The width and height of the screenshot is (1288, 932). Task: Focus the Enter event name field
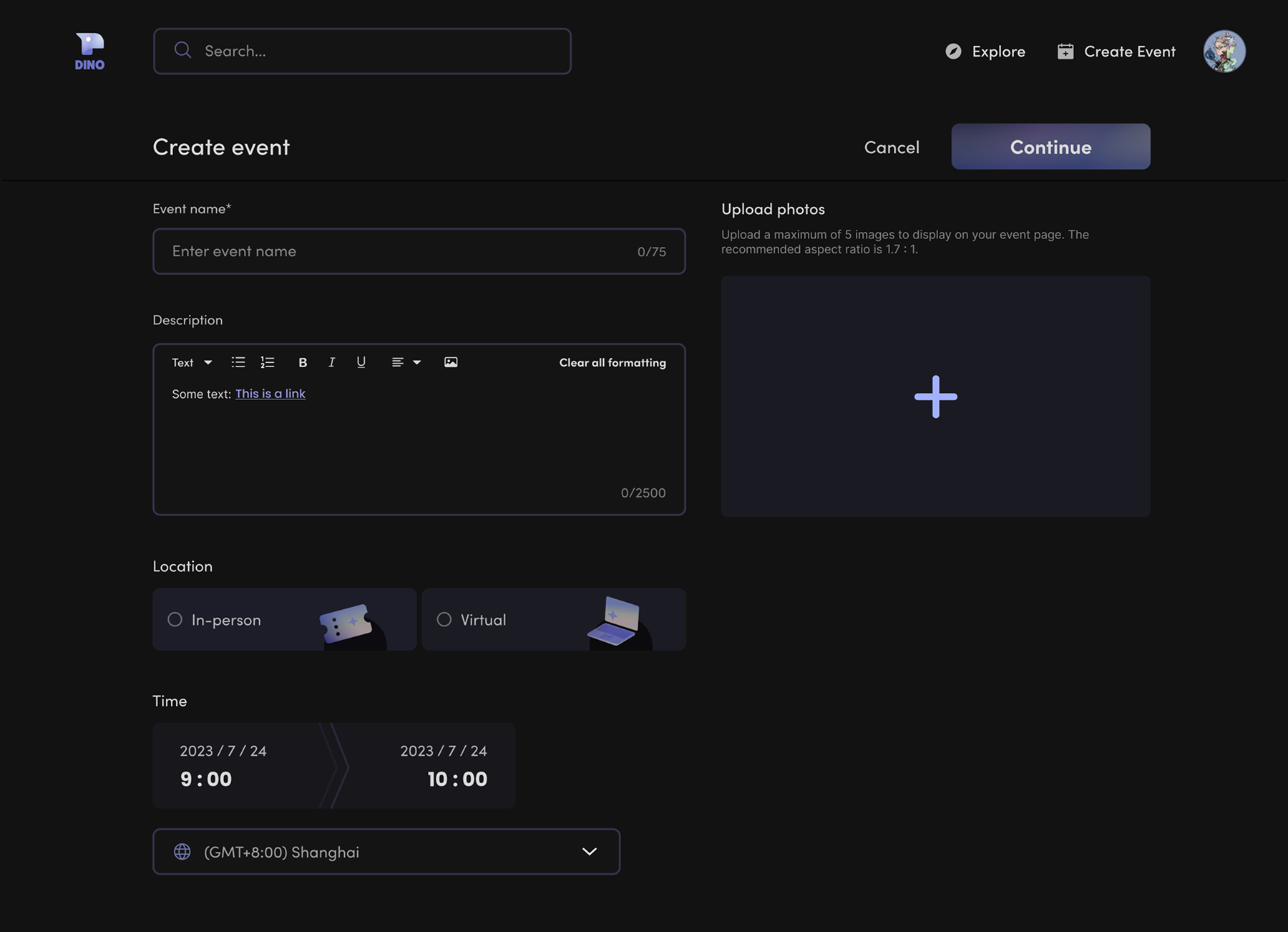tap(401, 251)
